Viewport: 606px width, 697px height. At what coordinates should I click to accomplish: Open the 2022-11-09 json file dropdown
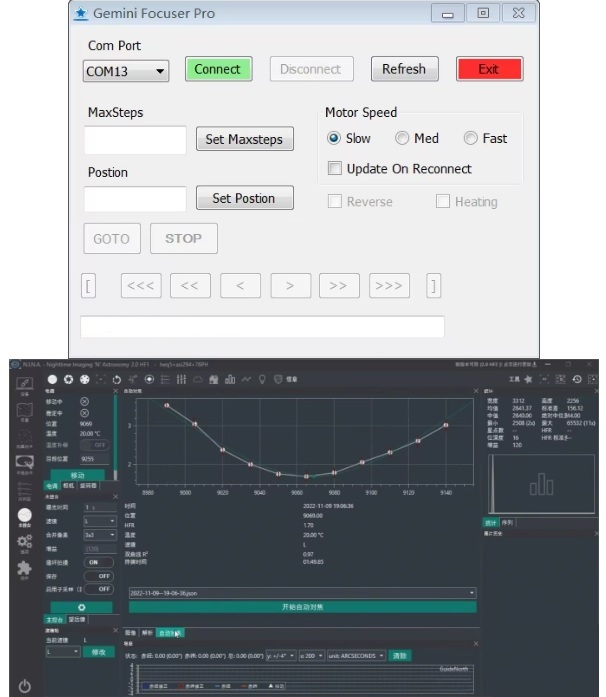[x=302, y=593]
